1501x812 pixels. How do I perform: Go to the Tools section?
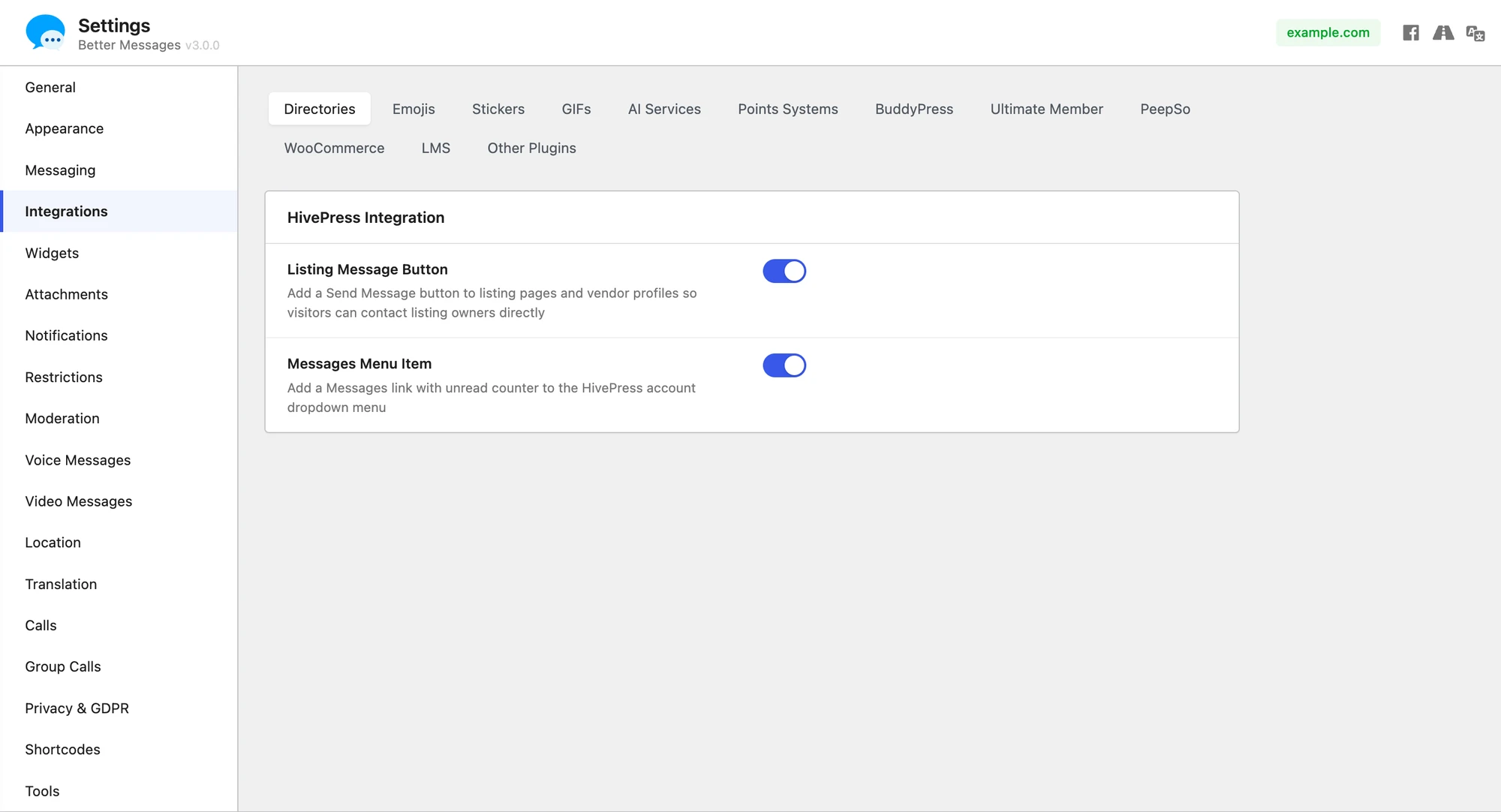119,791
